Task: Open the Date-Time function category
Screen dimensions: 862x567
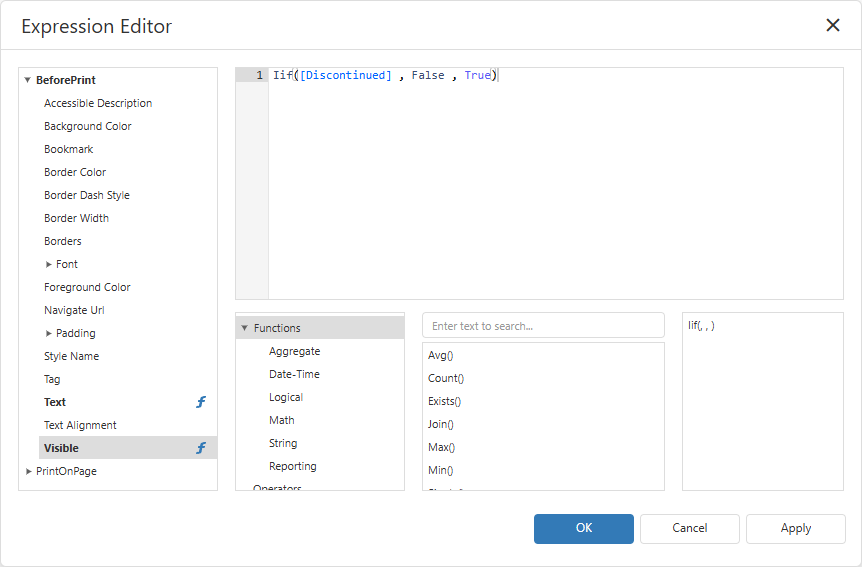Action: coord(294,374)
